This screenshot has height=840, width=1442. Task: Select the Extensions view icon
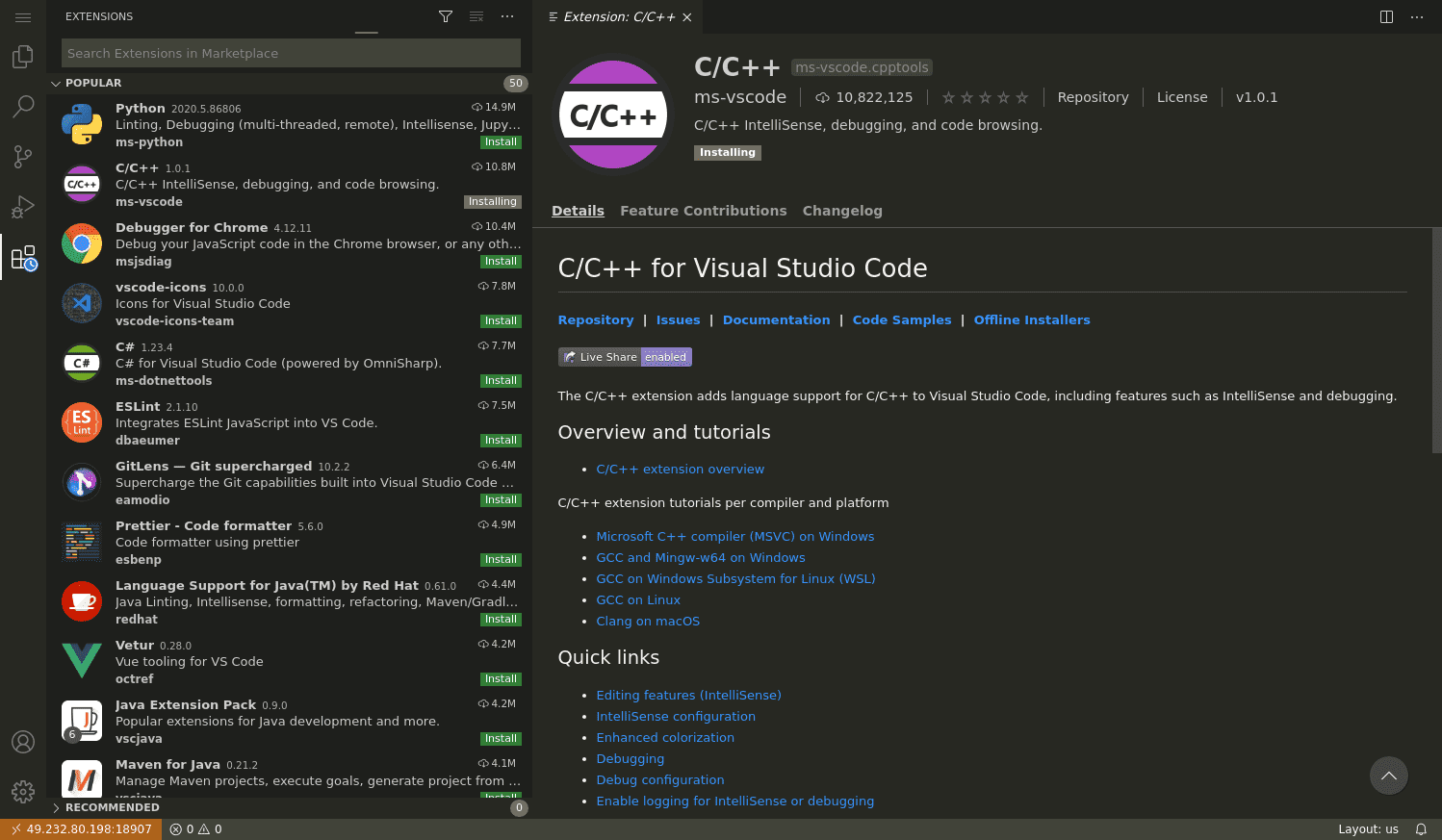[x=23, y=258]
